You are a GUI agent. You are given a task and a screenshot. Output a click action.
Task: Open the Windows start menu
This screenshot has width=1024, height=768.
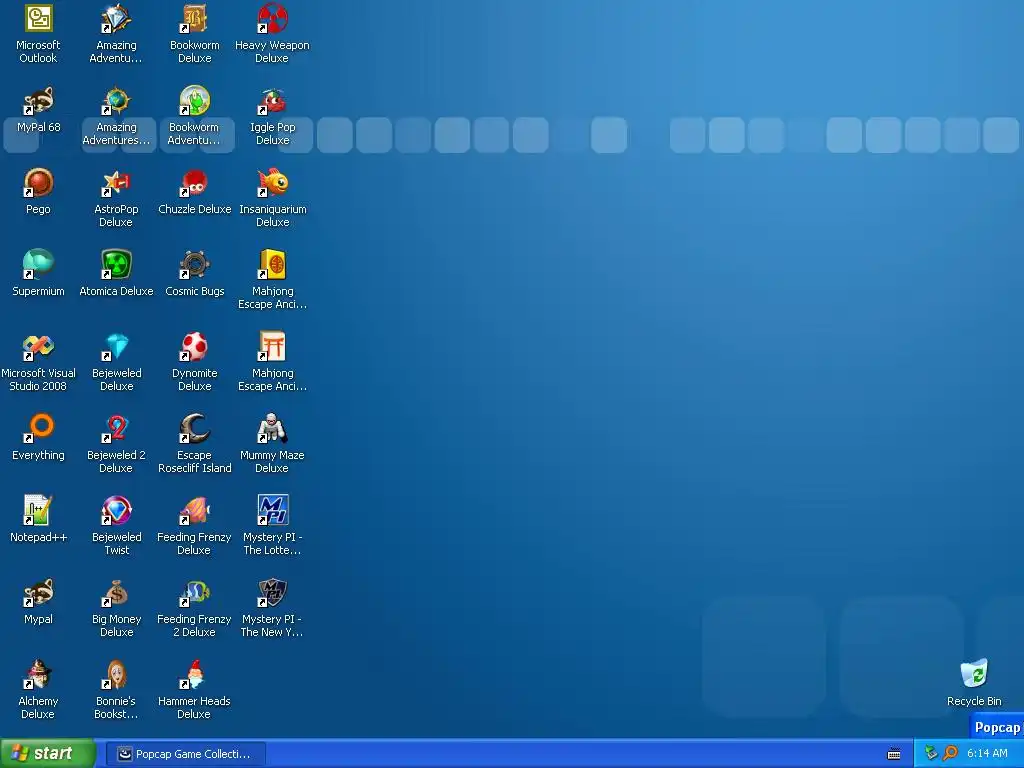tap(48, 754)
